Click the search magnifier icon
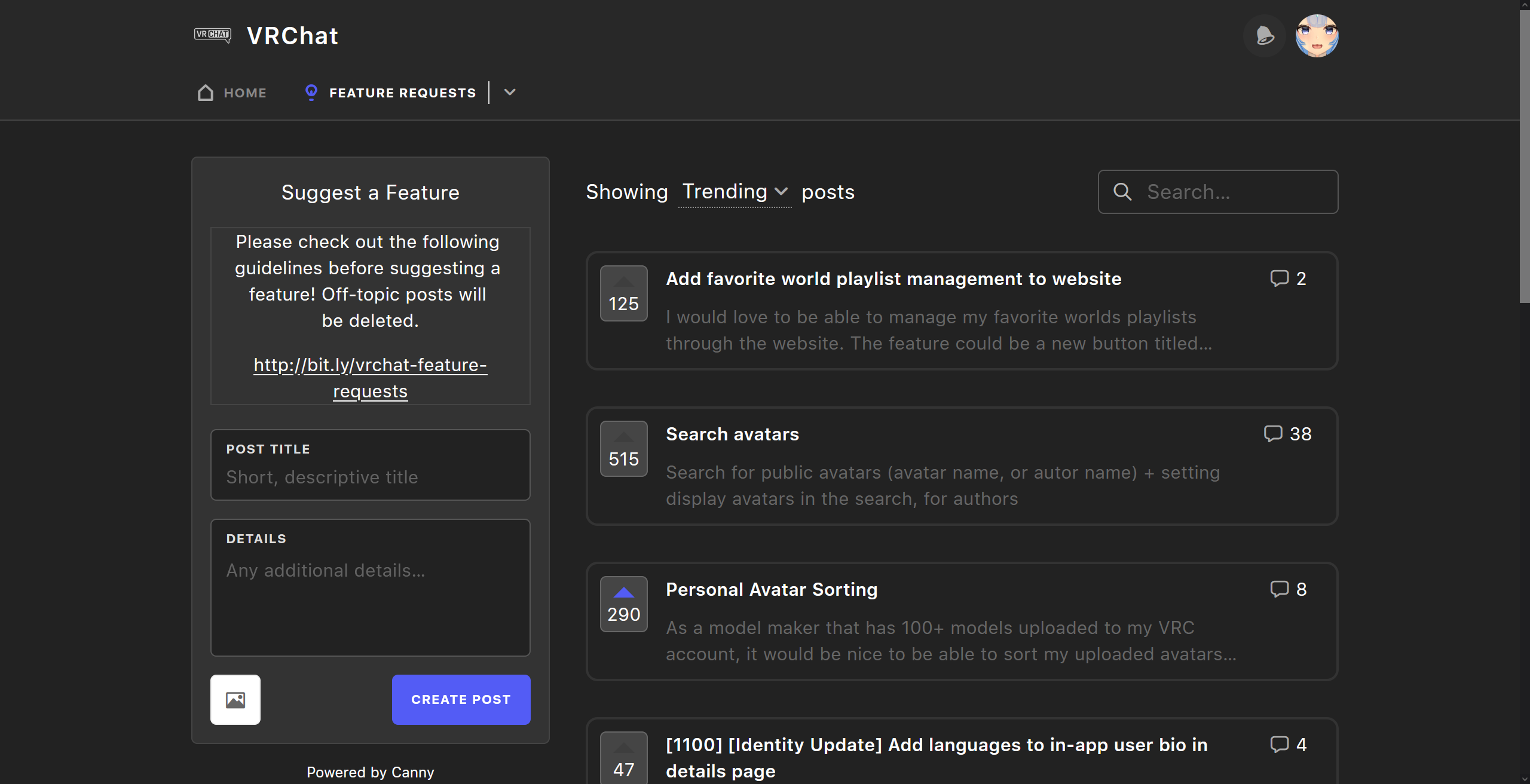This screenshot has height=784, width=1530. (1122, 192)
